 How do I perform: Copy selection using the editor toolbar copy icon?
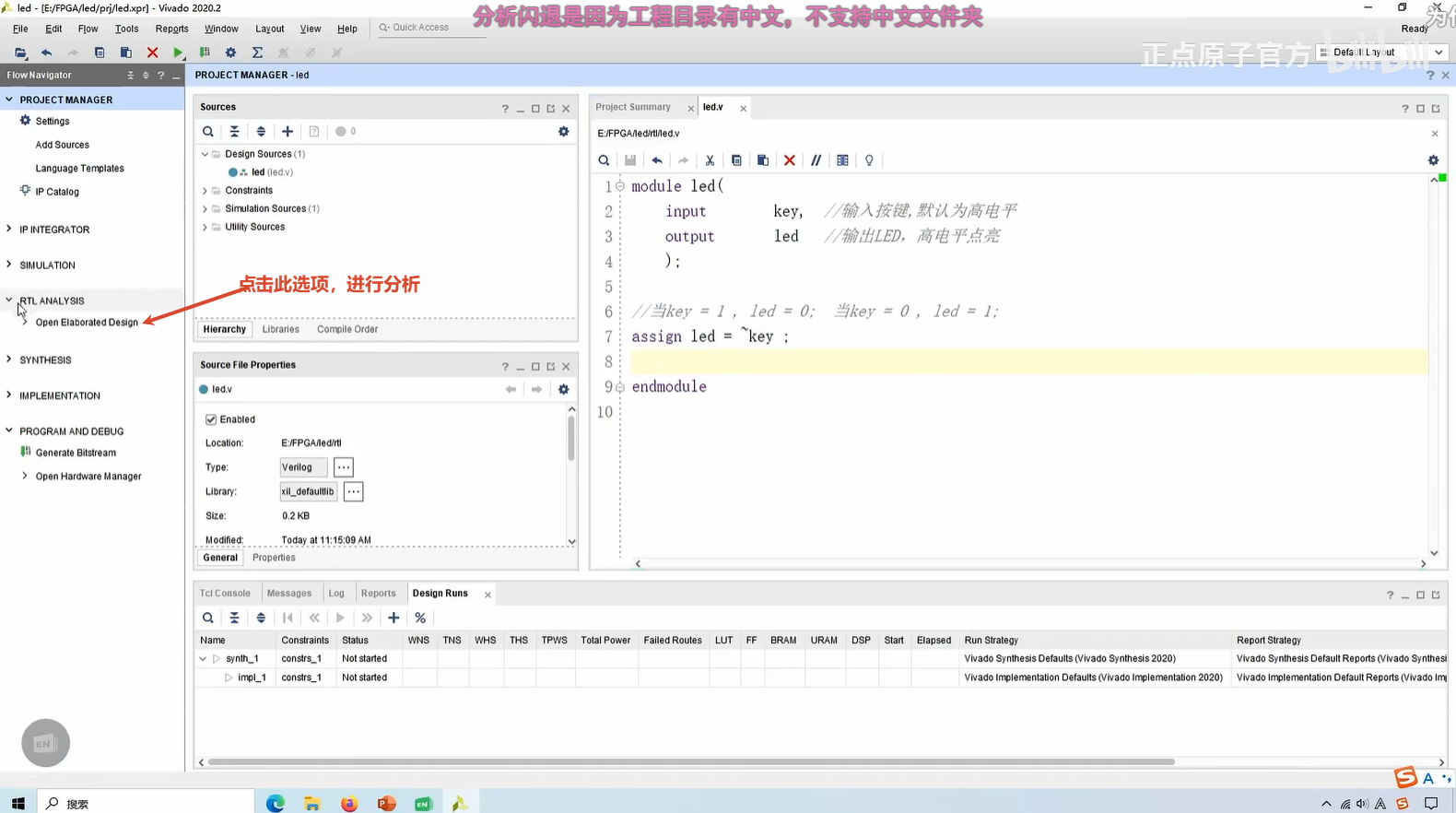736,160
